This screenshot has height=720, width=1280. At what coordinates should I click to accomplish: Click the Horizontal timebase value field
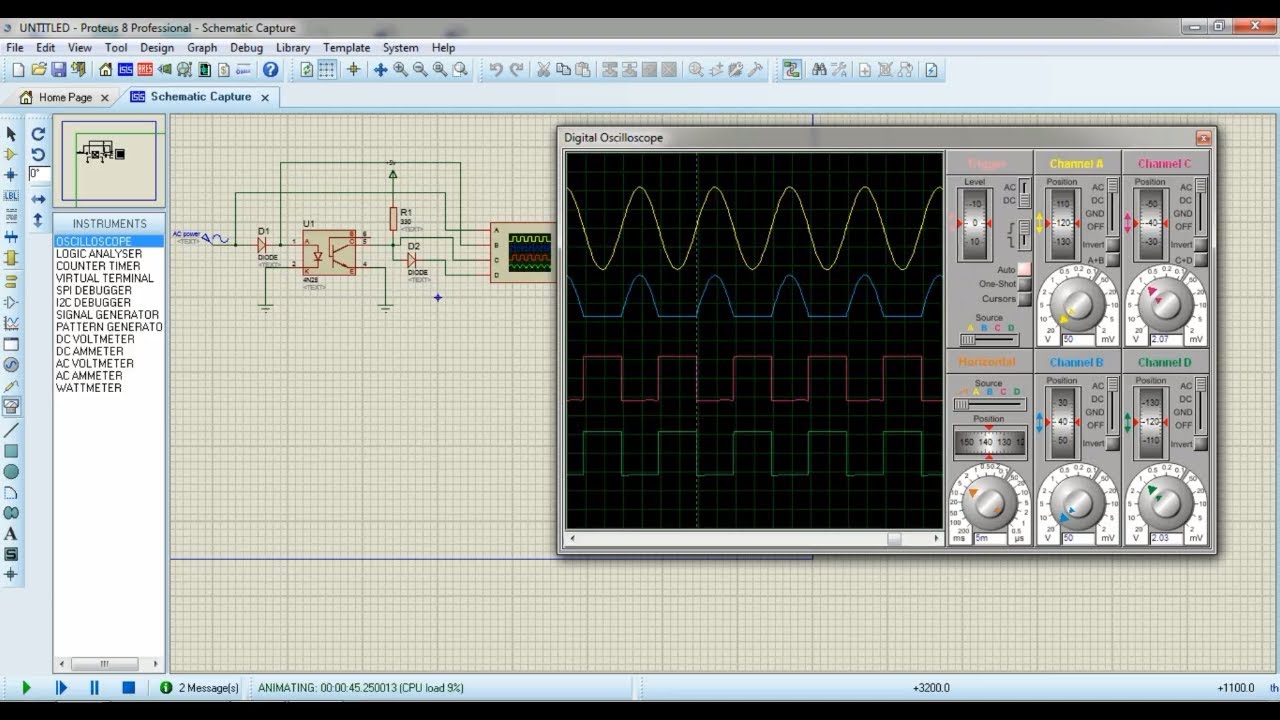point(991,538)
